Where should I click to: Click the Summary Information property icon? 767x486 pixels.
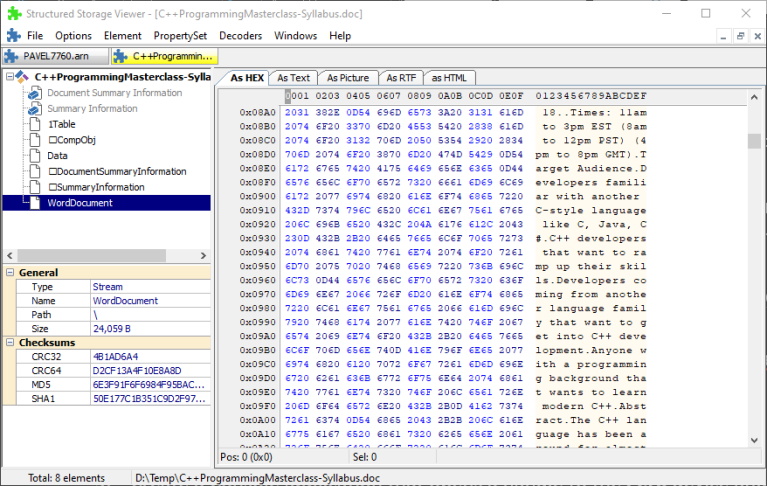tap(35, 108)
